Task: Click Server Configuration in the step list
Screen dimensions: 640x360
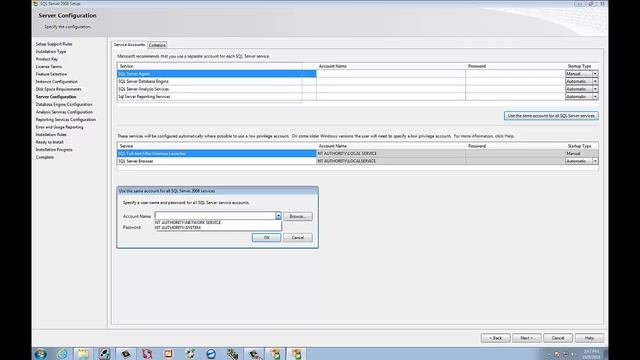Action: (x=56, y=97)
